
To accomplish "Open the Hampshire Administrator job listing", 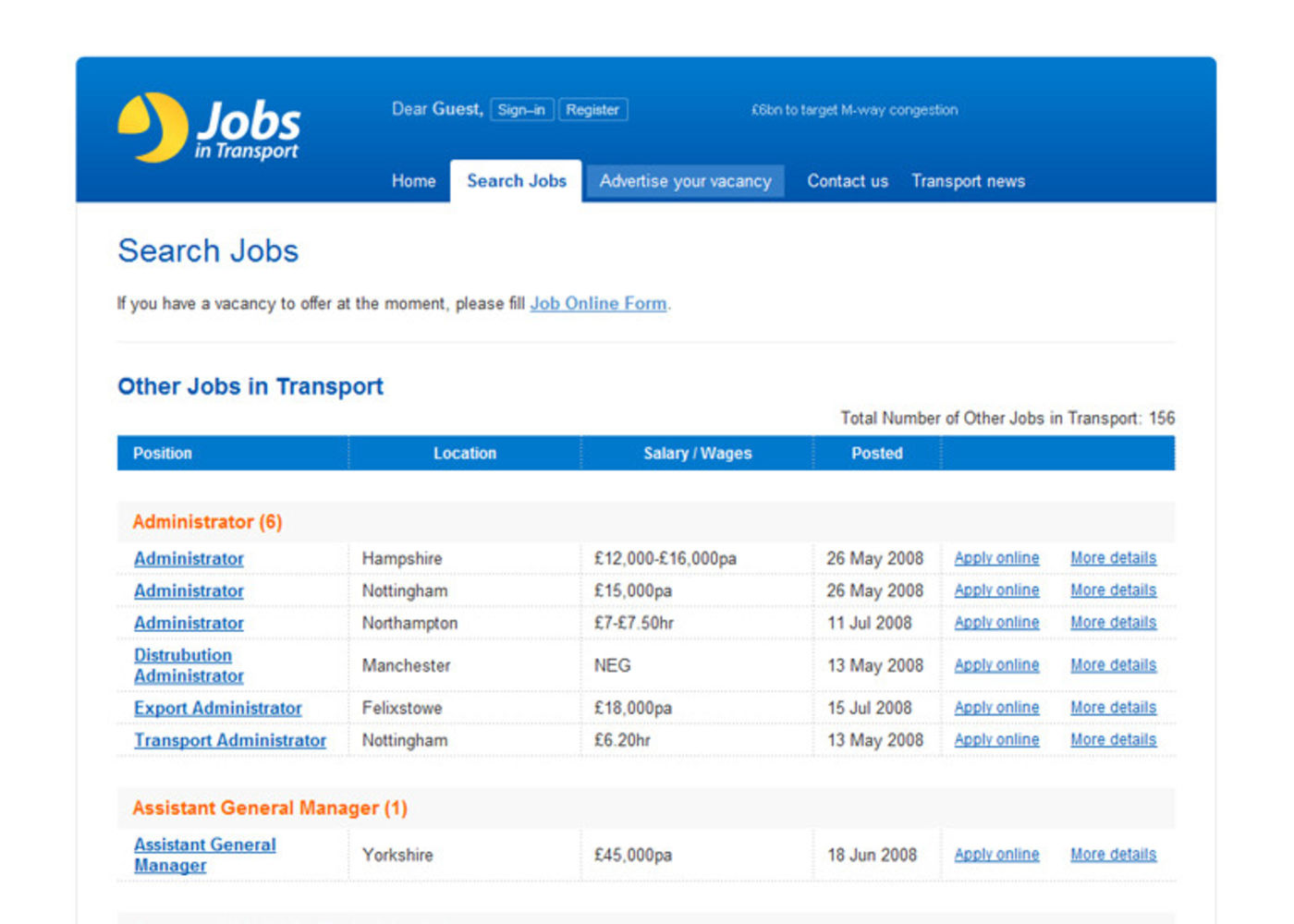I will tap(189, 558).
